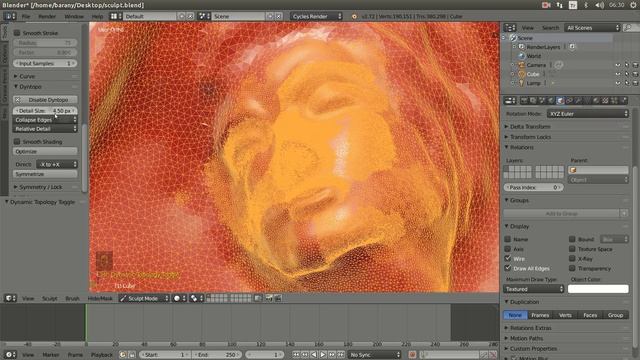Open viewport shading mode selector
The image size is (640, 360).
(180, 298)
